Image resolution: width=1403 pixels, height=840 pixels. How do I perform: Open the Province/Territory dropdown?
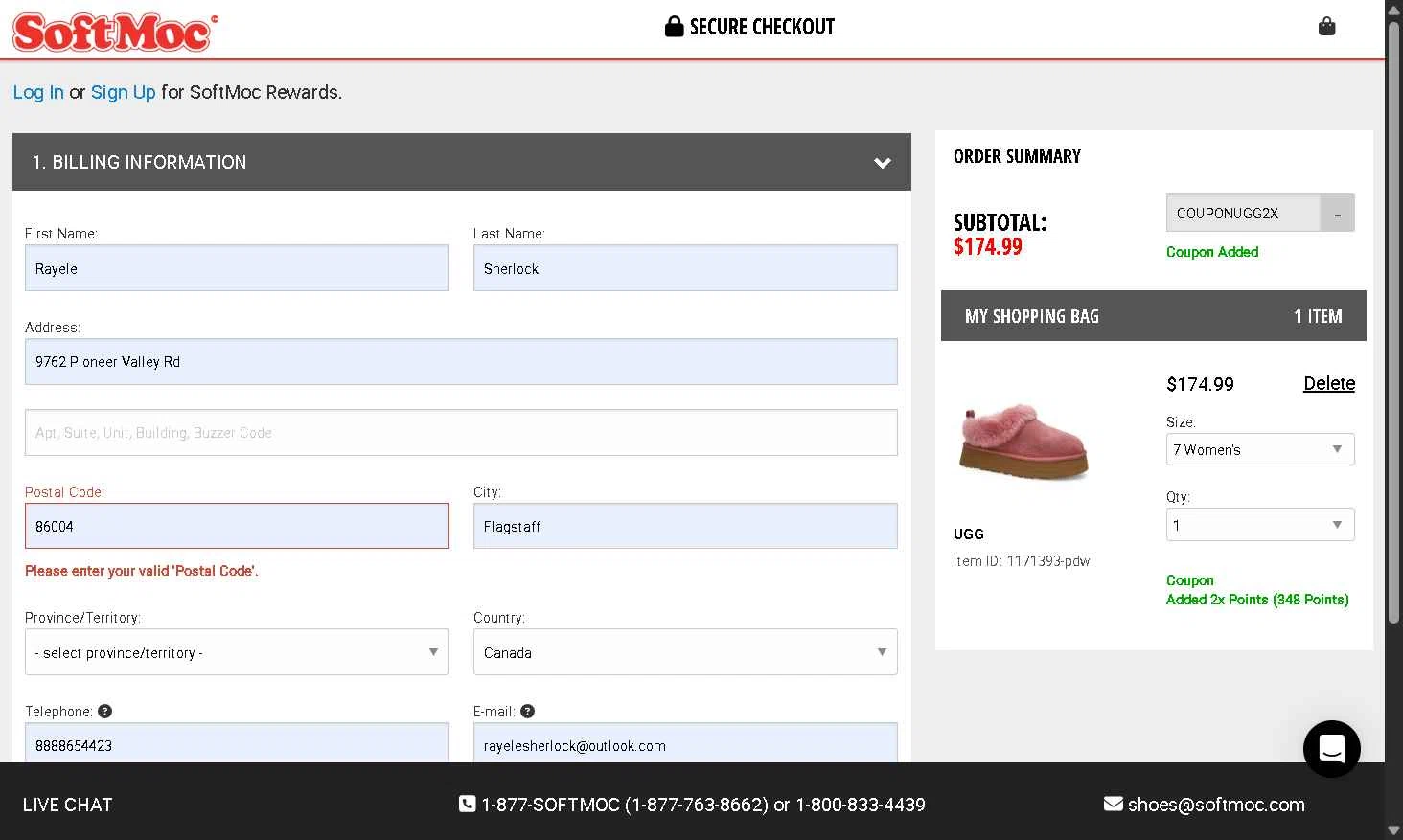tap(237, 652)
